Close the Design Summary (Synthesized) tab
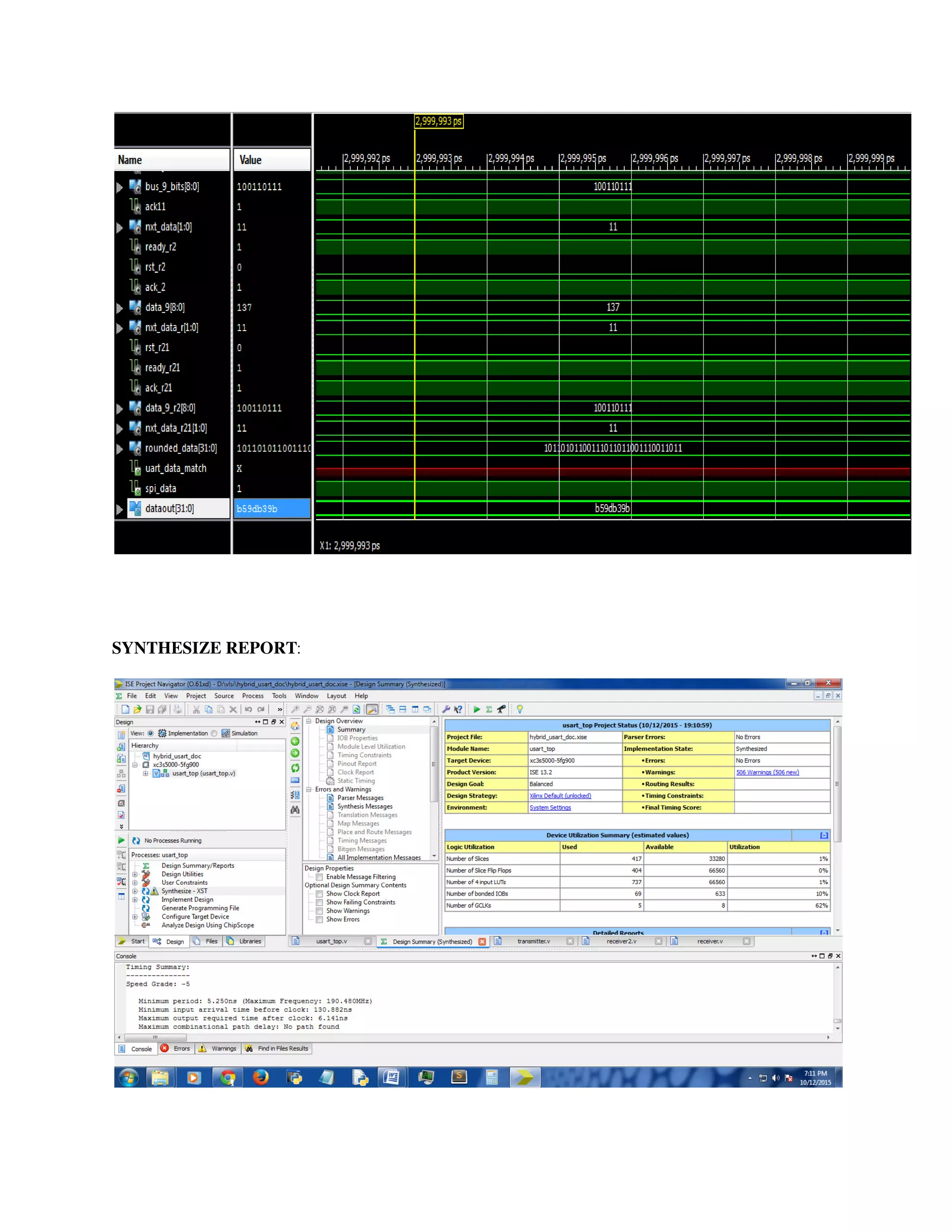 (482, 941)
